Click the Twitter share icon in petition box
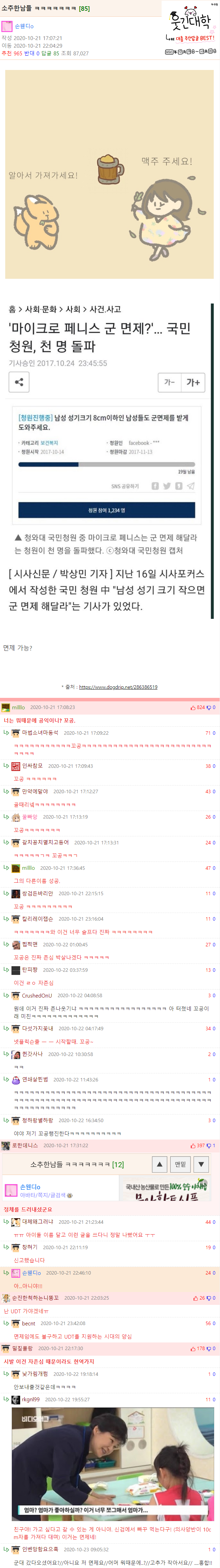 166,486
